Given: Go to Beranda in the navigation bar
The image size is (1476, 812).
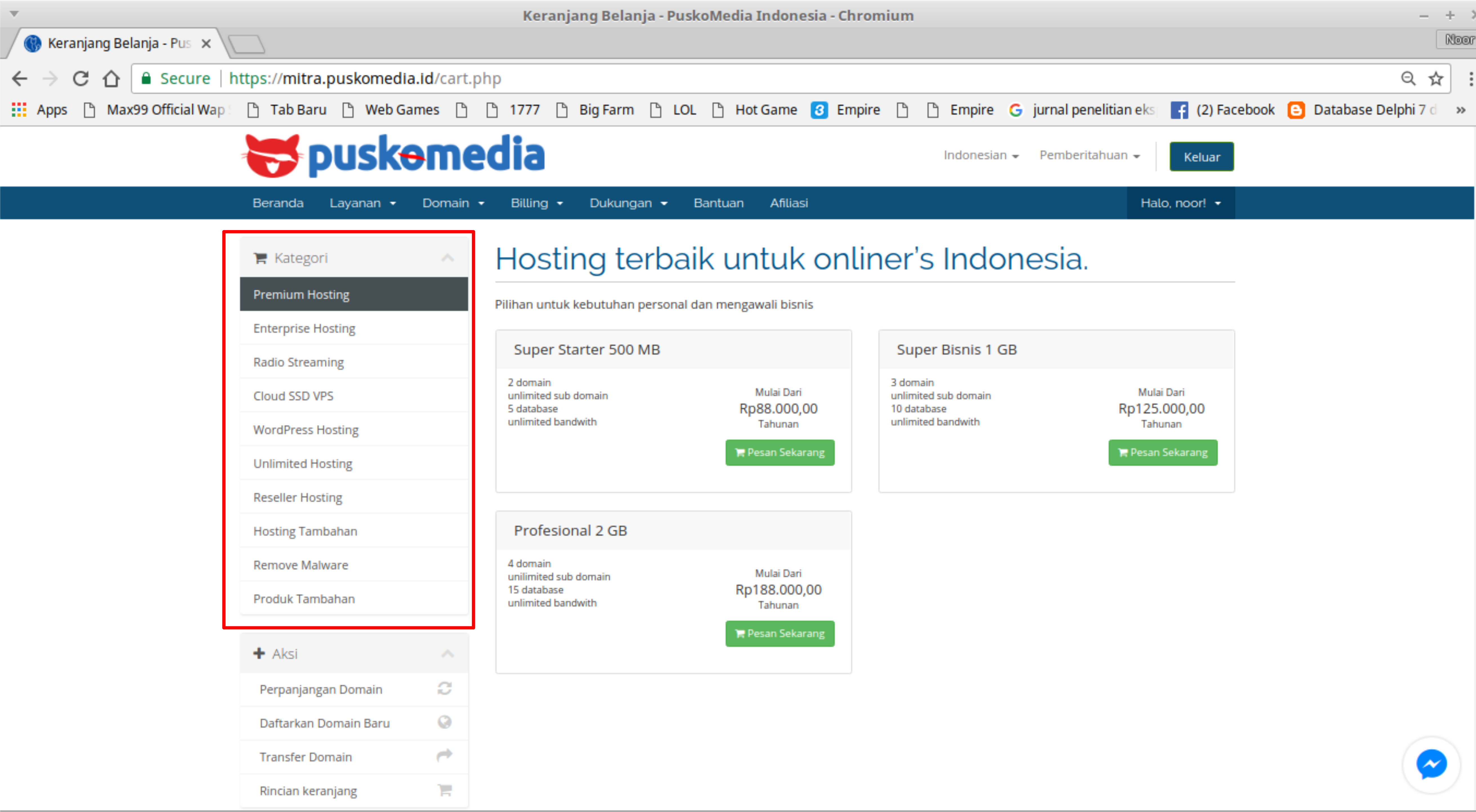Looking at the screenshot, I should [x=278, y=203].
